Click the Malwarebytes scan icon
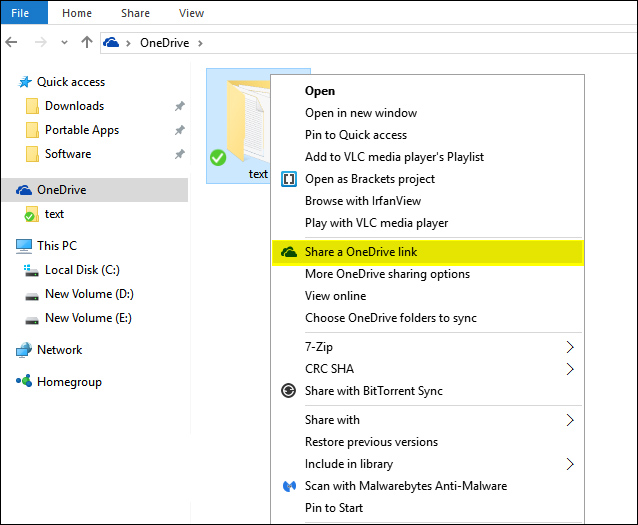The height and width of the screenshot is (525, 638). (289, 486)
